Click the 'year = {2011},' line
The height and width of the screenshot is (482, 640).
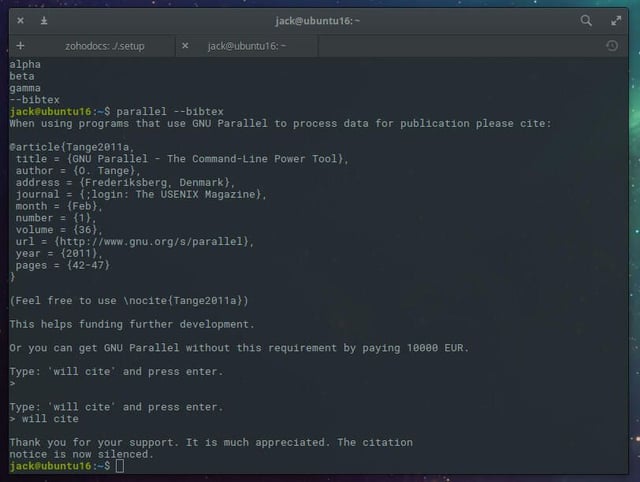click(59, 253)
